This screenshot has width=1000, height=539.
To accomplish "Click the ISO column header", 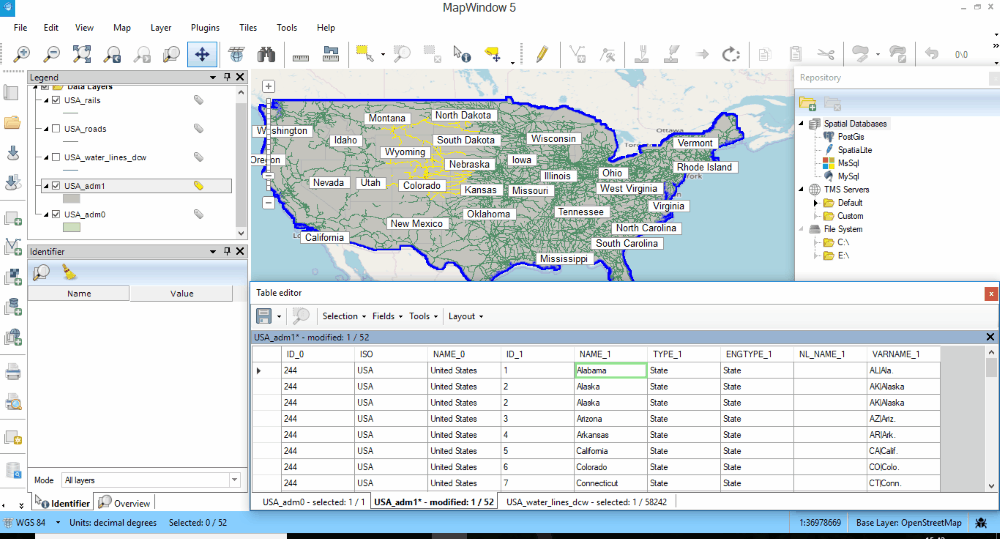I will 390,354.
